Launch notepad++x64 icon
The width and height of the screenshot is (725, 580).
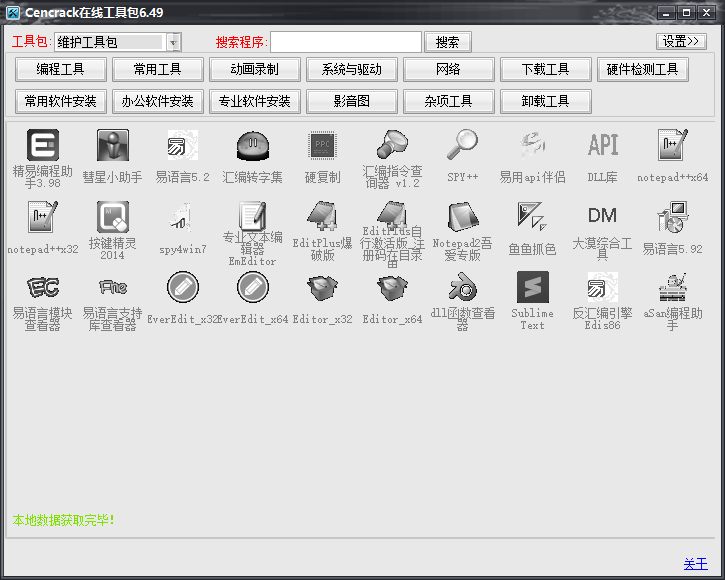click(672, 146)
